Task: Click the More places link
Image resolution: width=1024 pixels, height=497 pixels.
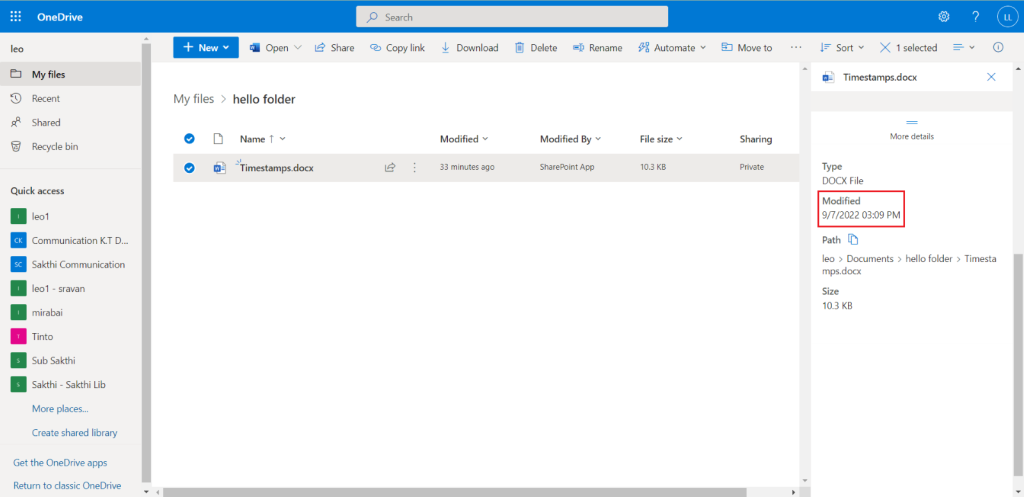Action: click(60, 409)
